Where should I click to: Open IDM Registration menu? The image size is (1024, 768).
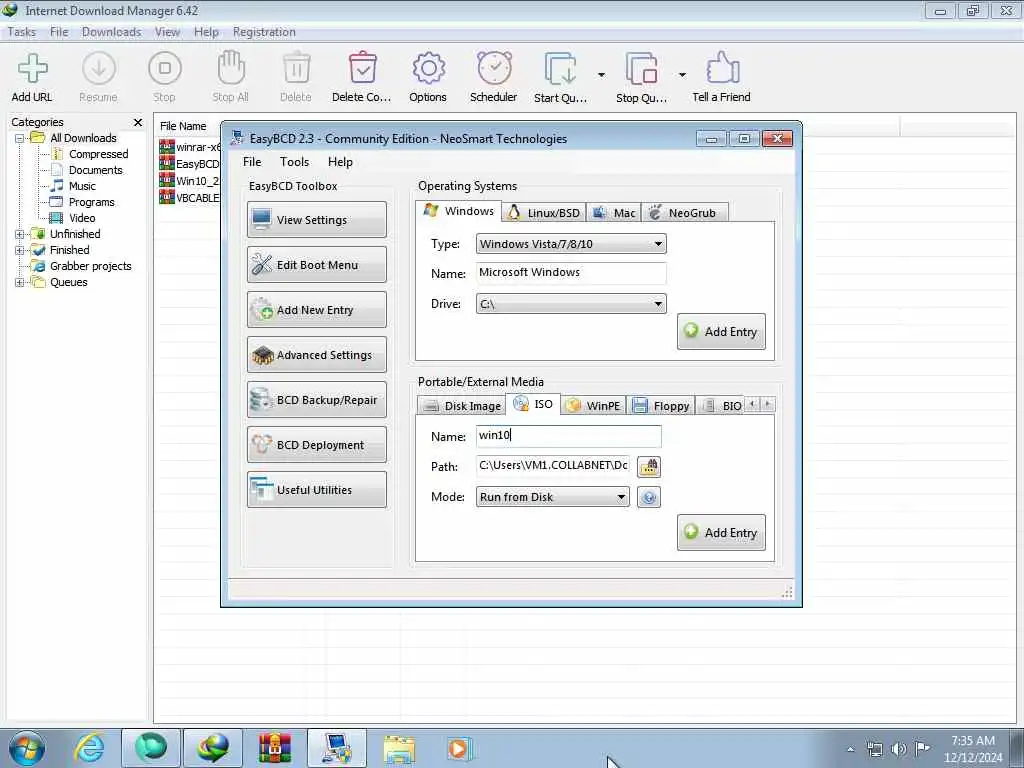(x=264, y=32)
